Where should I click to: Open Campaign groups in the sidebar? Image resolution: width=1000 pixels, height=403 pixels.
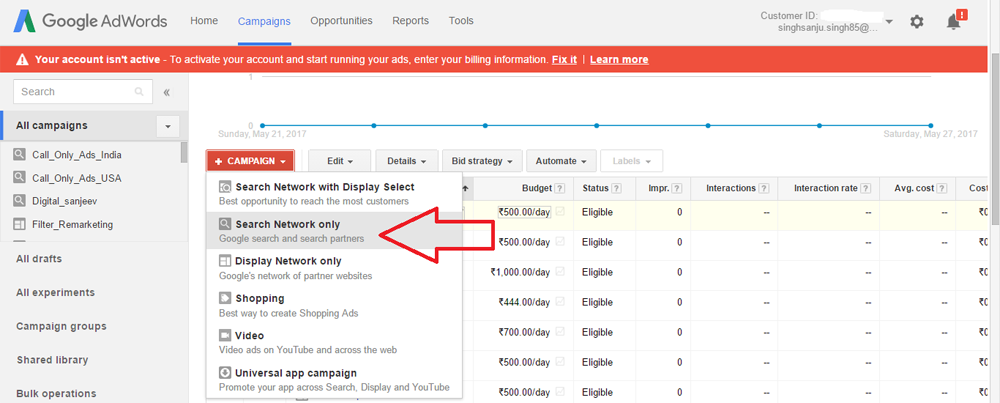pyautogui.click(x=61, y=326)
